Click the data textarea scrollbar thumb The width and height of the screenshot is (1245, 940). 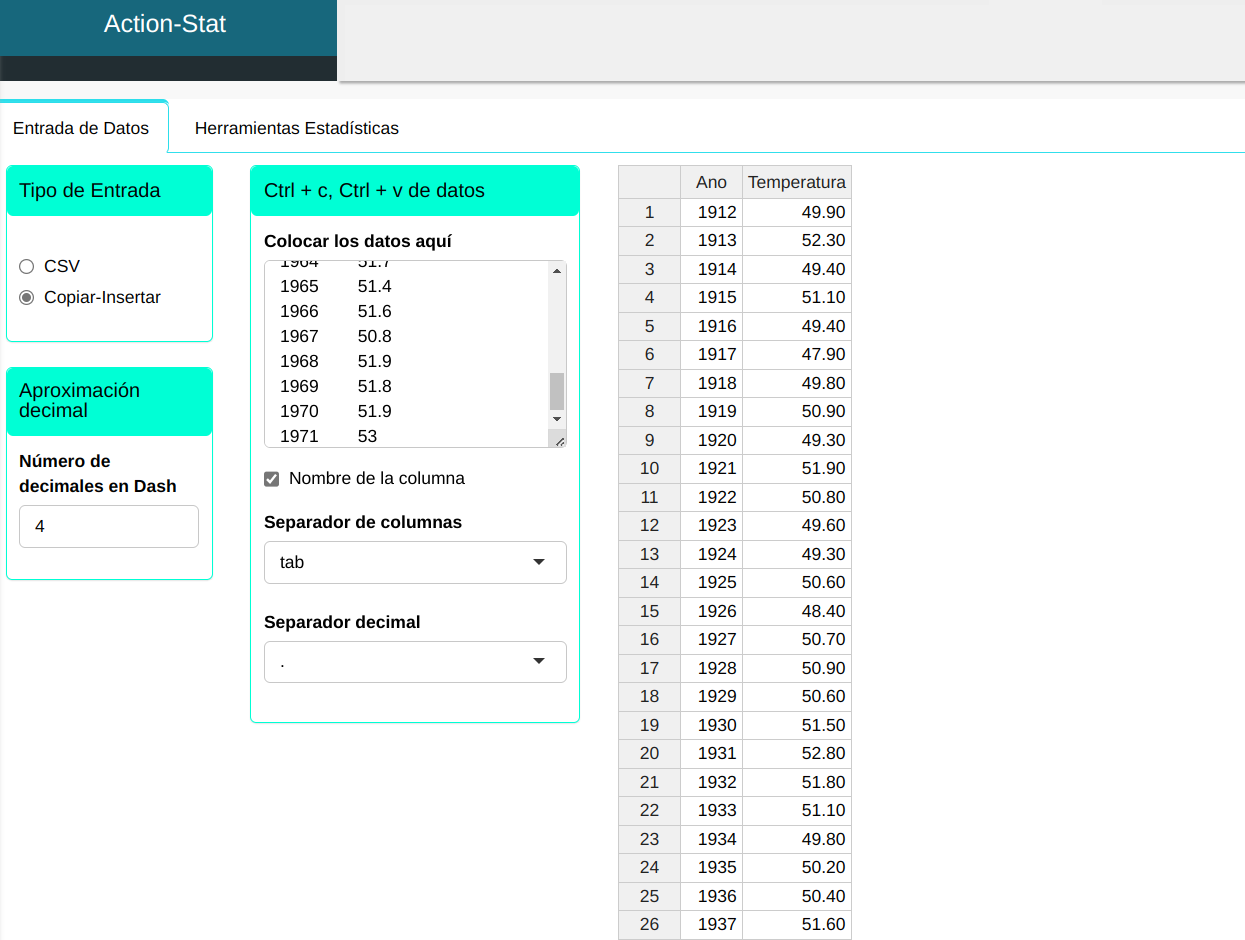click(x=557, y=390)
